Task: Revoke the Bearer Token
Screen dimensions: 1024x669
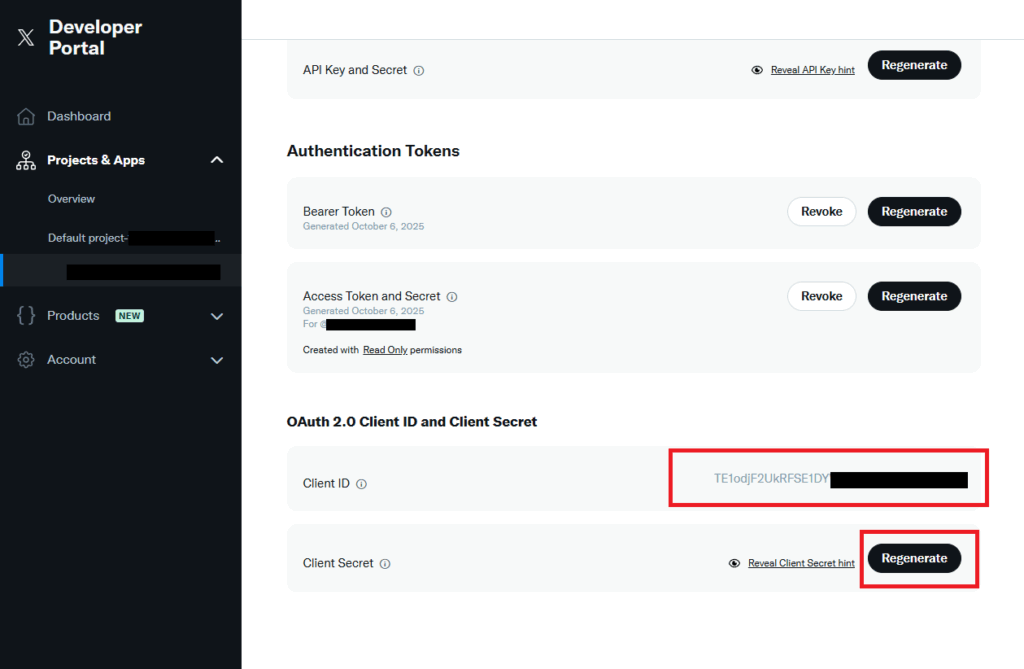Action: pos(821,212)
